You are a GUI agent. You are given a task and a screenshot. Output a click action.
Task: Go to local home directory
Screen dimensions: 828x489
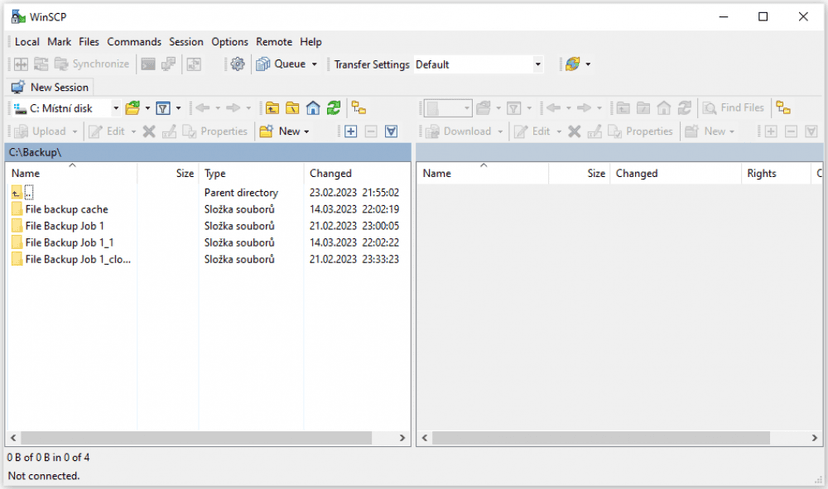313,108
